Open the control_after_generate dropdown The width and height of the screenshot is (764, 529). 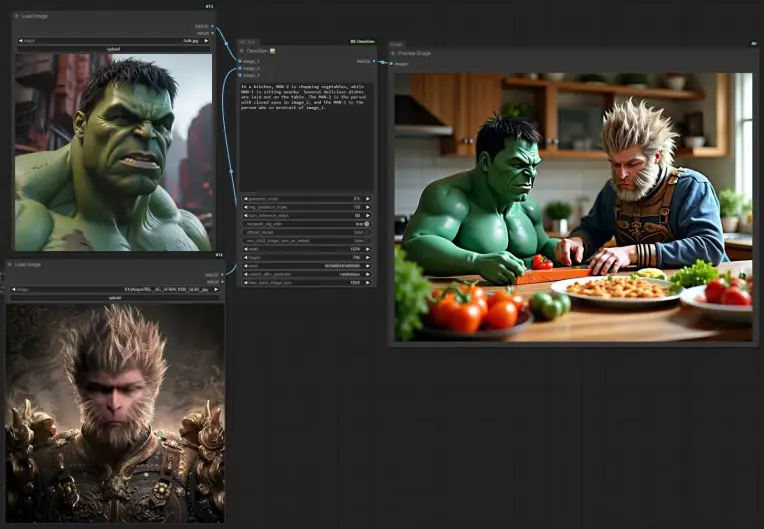tap(306, 274)
